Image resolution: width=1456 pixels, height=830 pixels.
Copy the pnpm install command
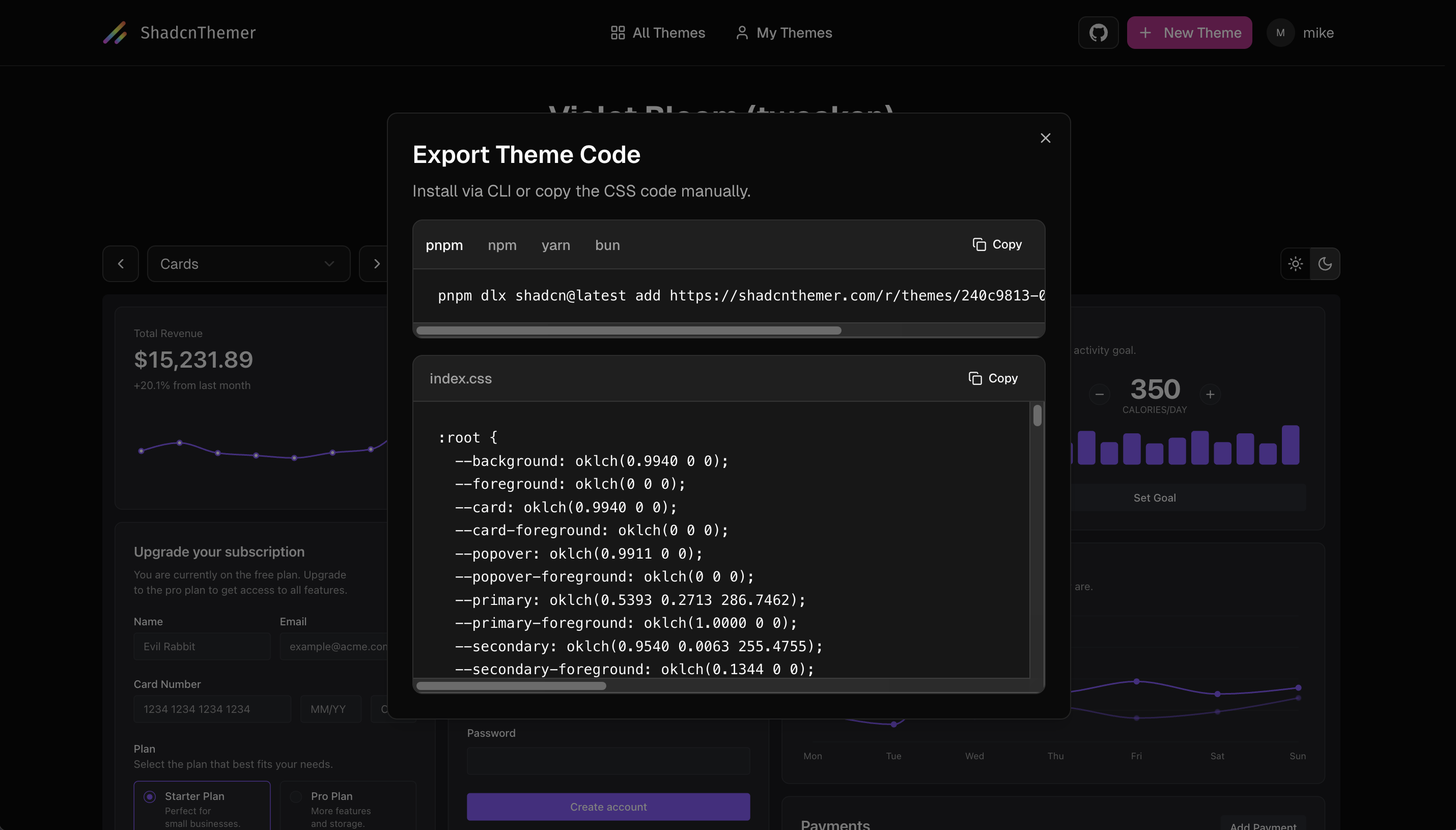tap(997, 244)
